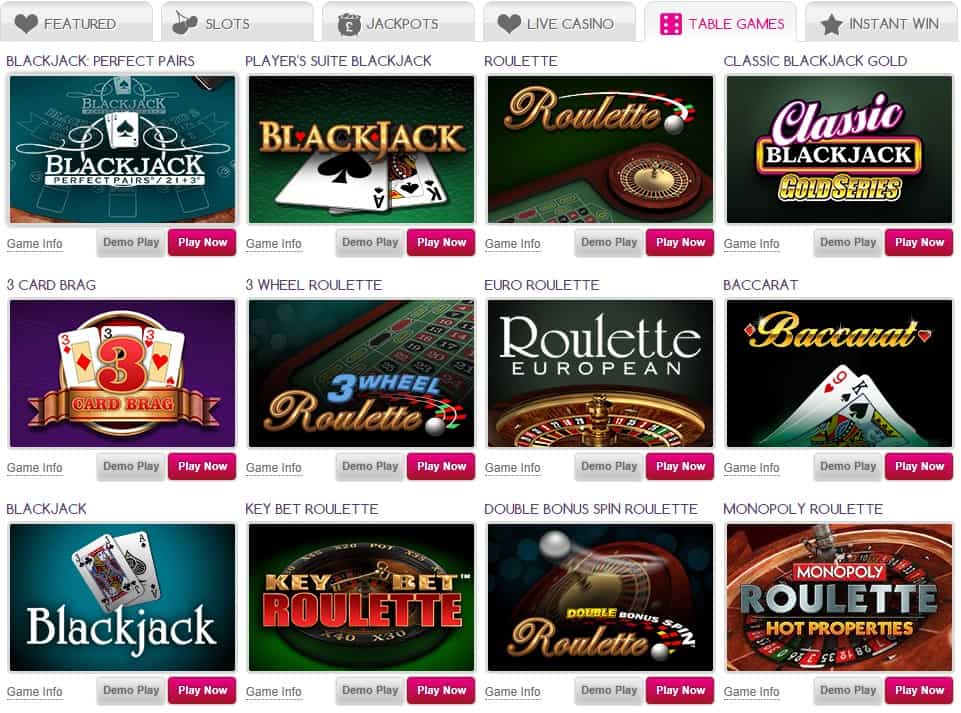Screen dimensions: 961x713
Task: Open the Roulette game title link
Action: point(520,61)
